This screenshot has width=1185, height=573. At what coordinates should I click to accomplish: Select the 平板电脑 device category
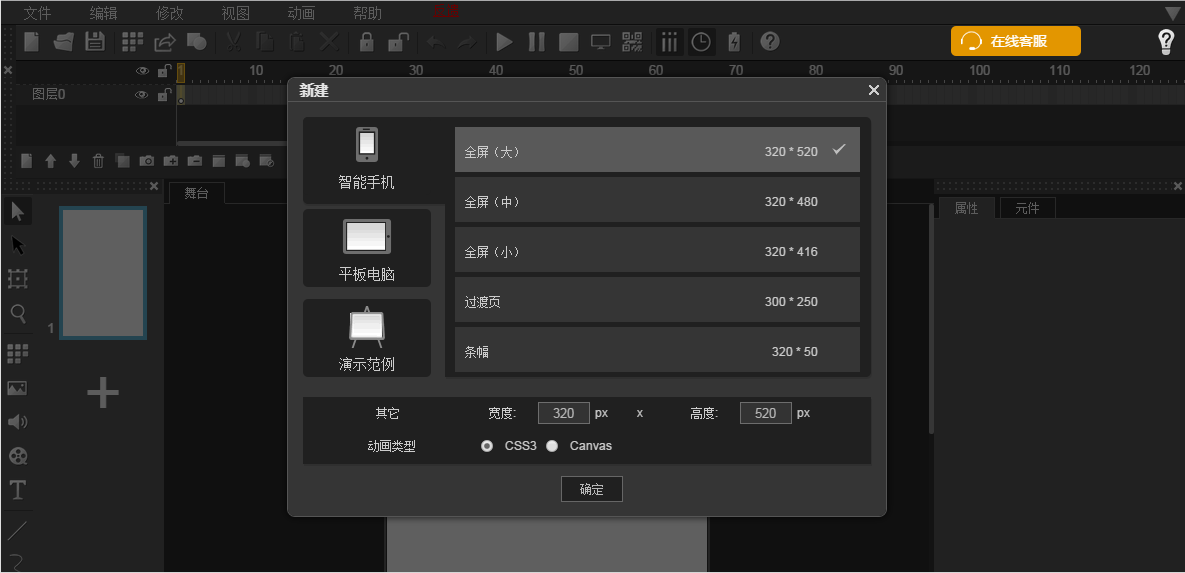367,248
